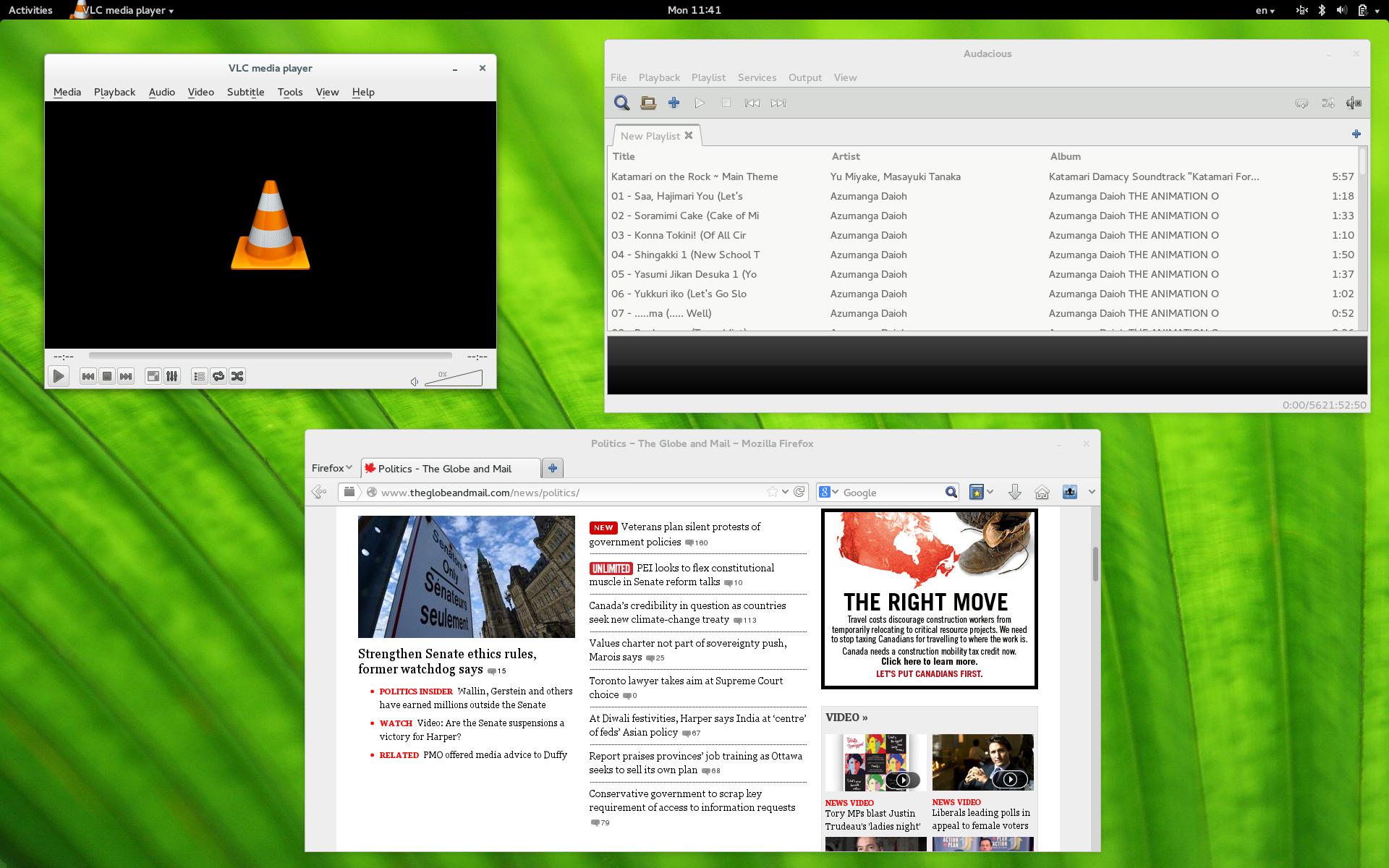1389x868 pixels.
Task: Click Audacious stop button
Action: (x=726, y=103)
